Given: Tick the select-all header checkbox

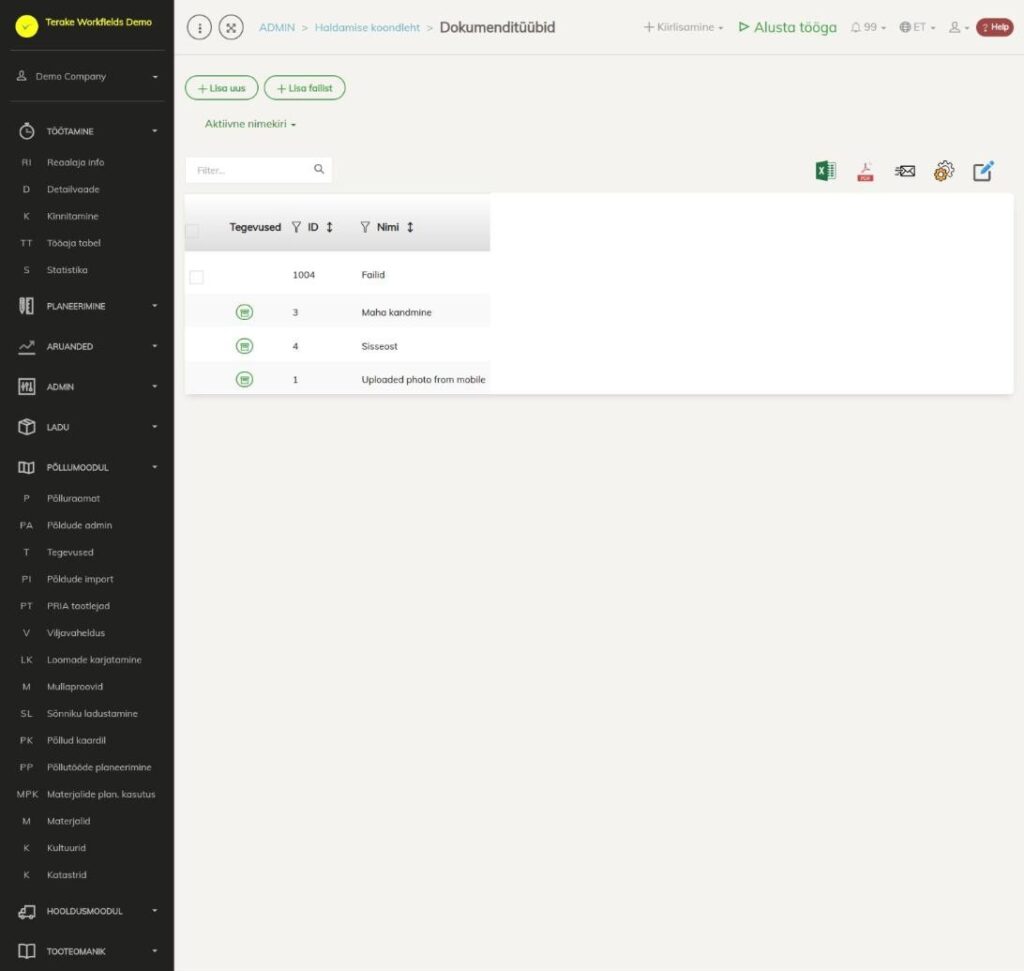Looking at the screenshot, I should [192, 231].
